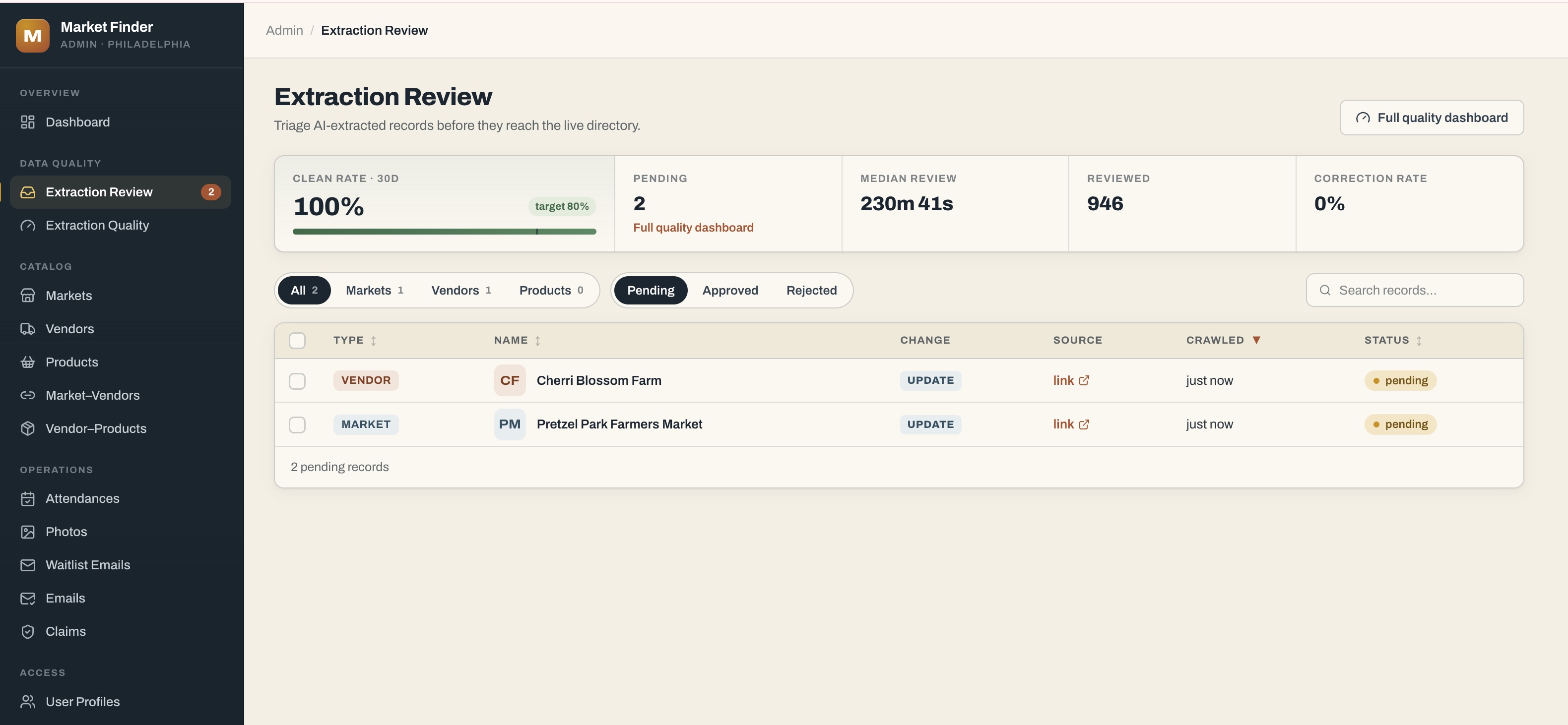The height and width of the screenshot is (725, 1568).
Task: Open Extraction Quality in the sidebar
Action: [x=121, y=226]
